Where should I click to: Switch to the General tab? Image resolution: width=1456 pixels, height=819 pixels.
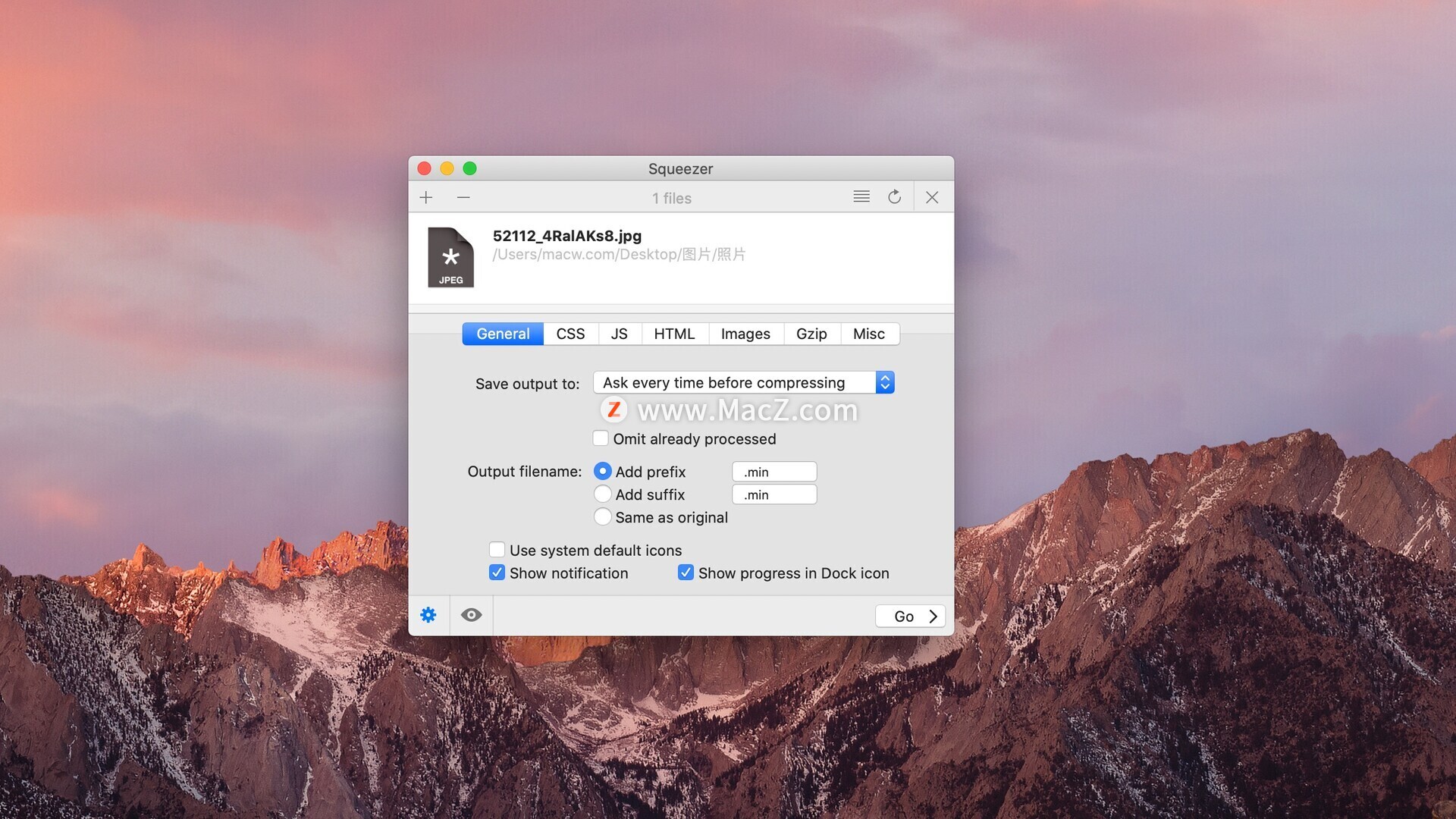point(503,334)
